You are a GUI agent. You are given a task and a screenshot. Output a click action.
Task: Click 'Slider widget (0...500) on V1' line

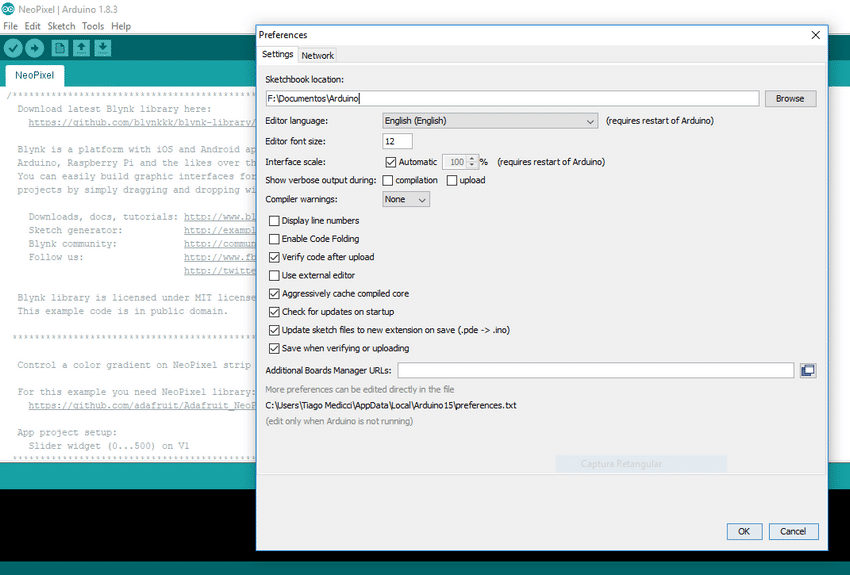click(109, 446)
